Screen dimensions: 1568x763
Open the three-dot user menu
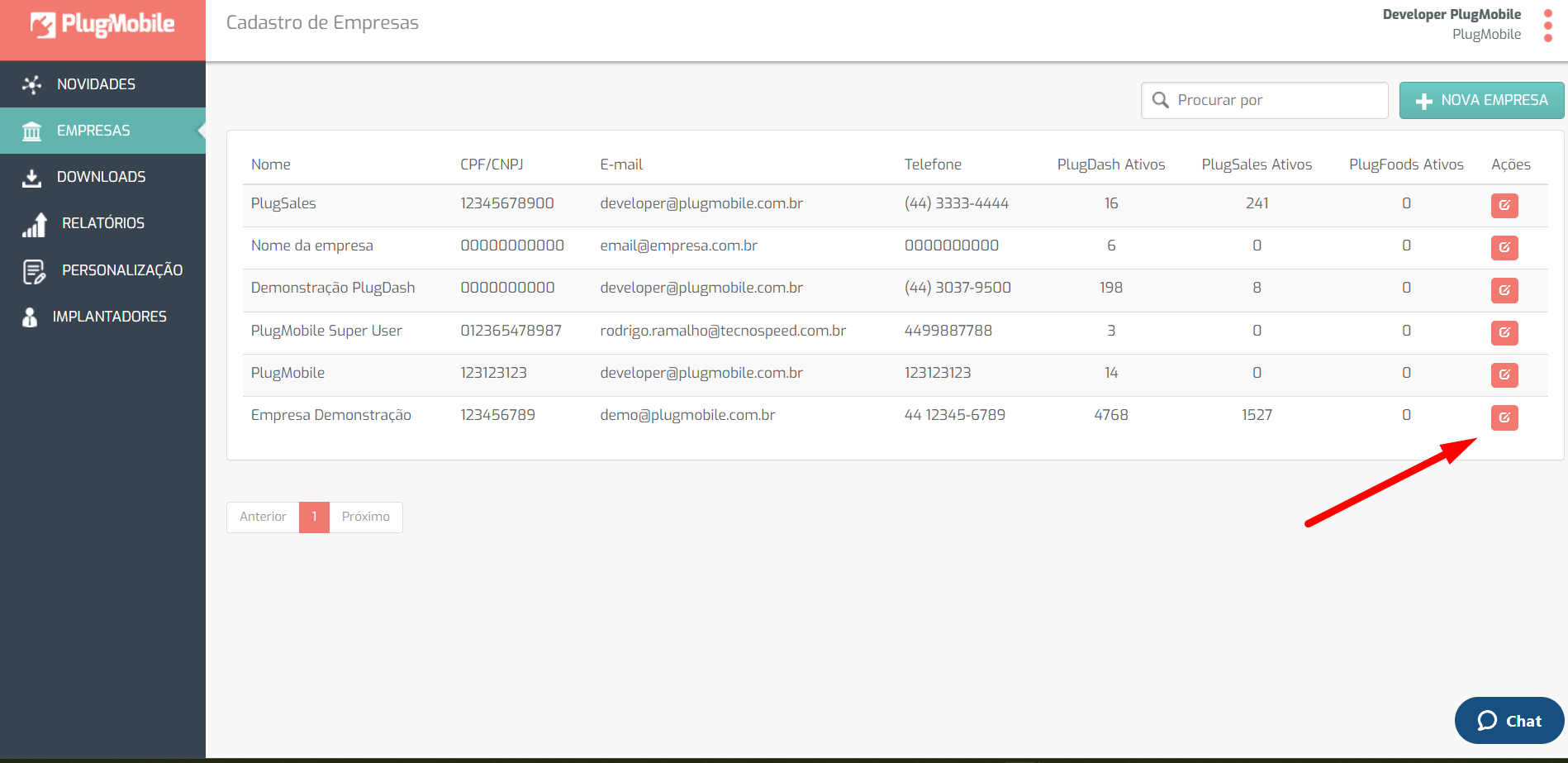click(1548, 25)
